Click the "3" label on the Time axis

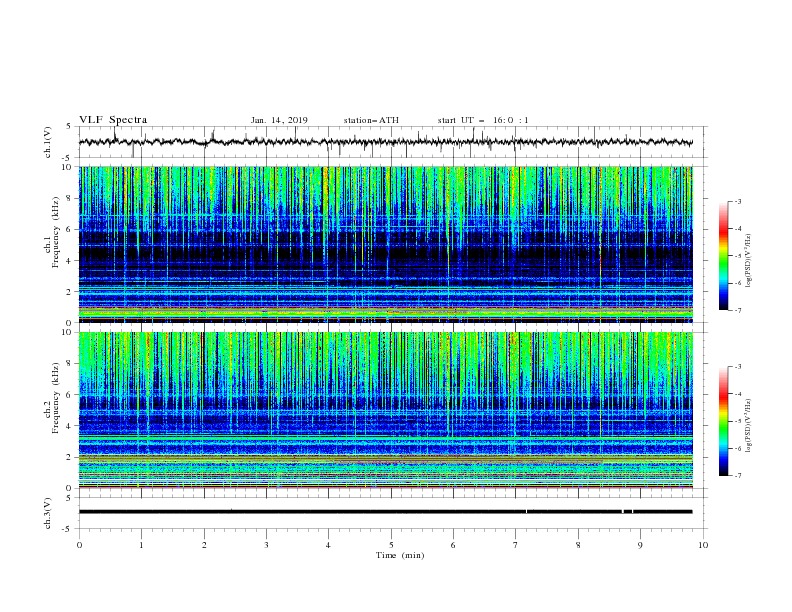[x=266, y=545]
